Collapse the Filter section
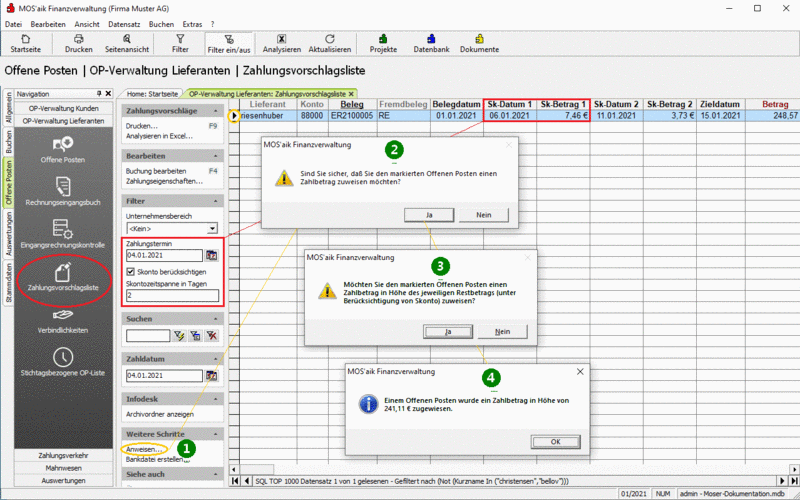 [x=216, y=201]
